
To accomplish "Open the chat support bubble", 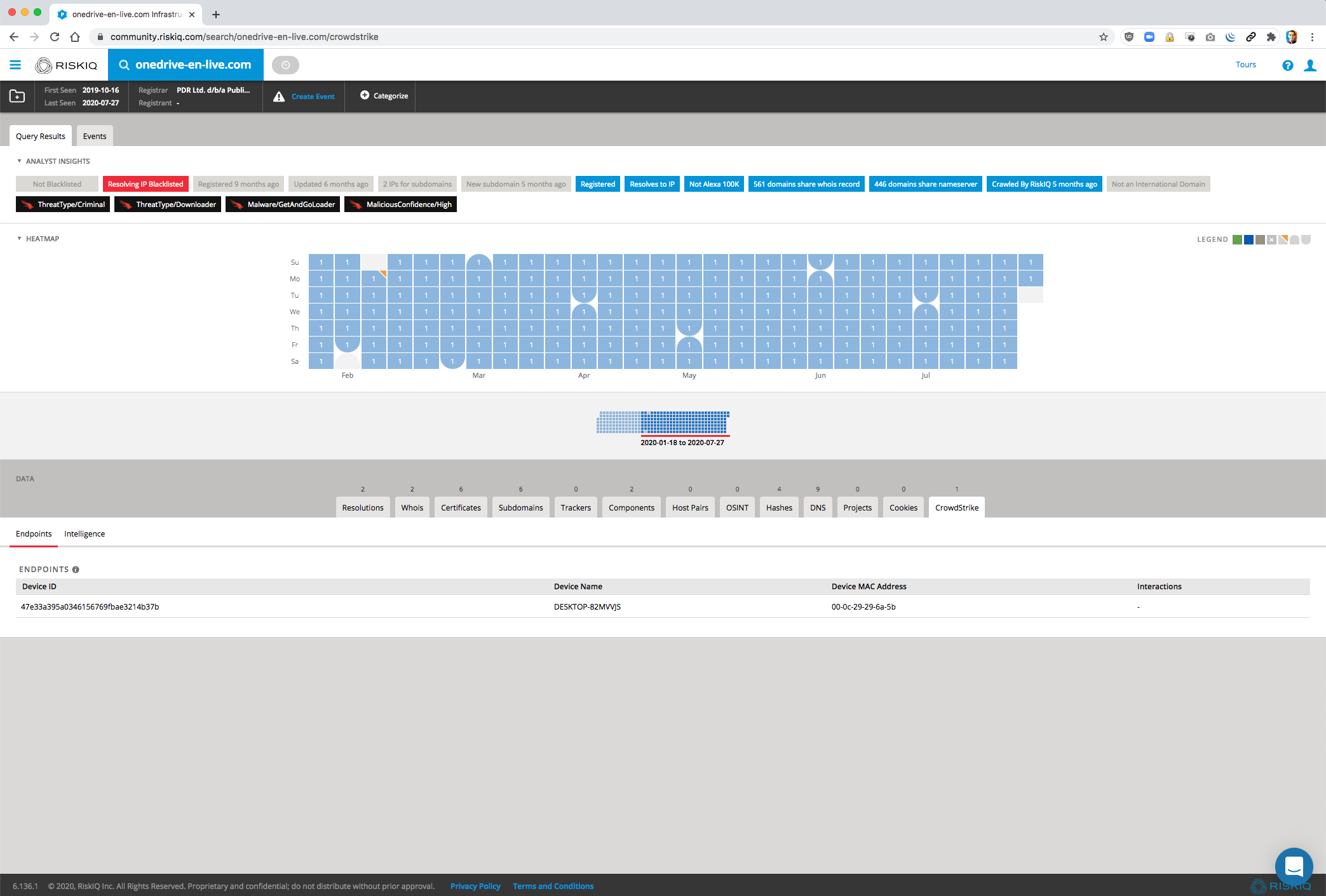I will [x=1294, y=866].
